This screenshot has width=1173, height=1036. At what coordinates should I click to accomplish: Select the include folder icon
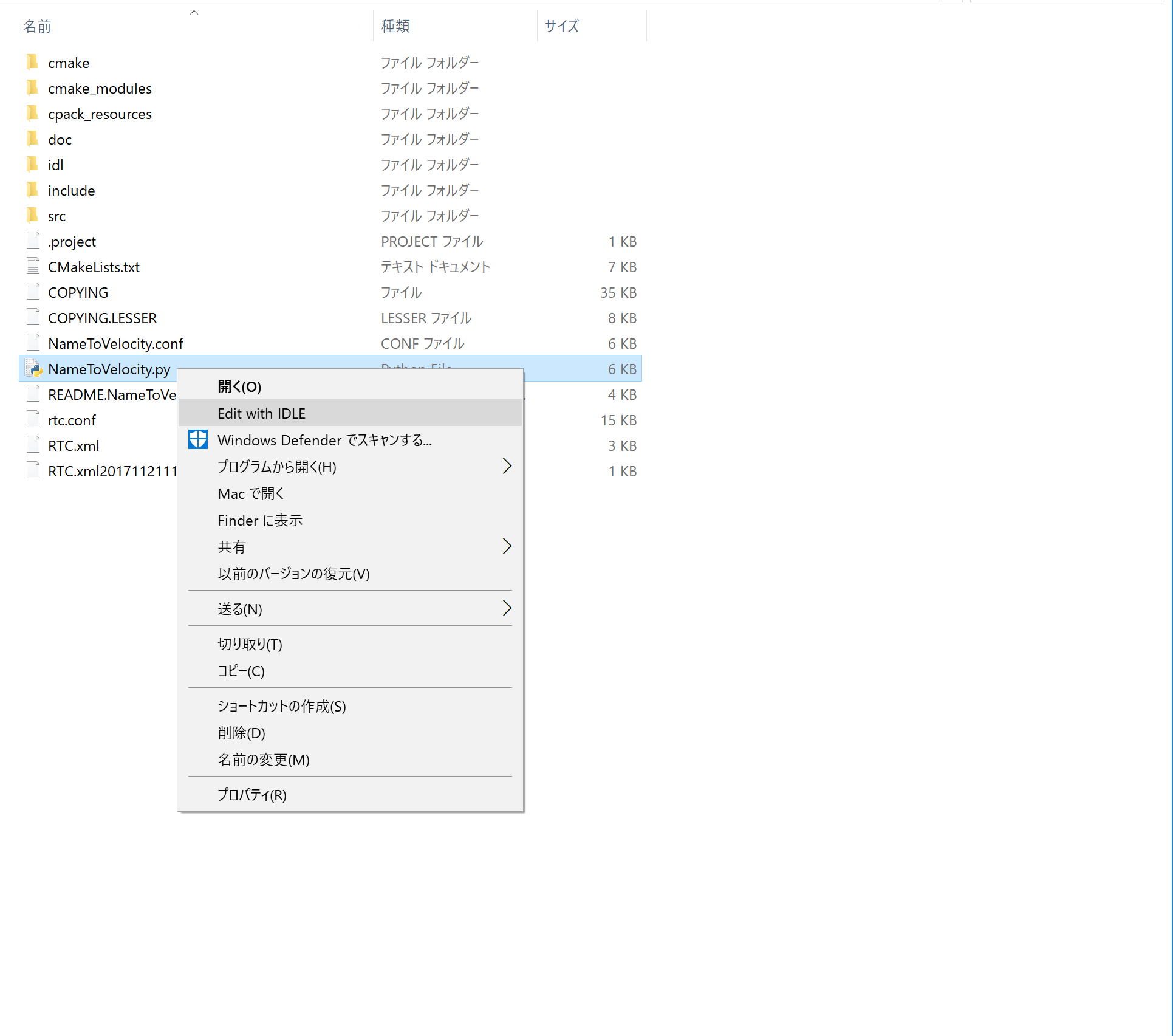point(33,190)
